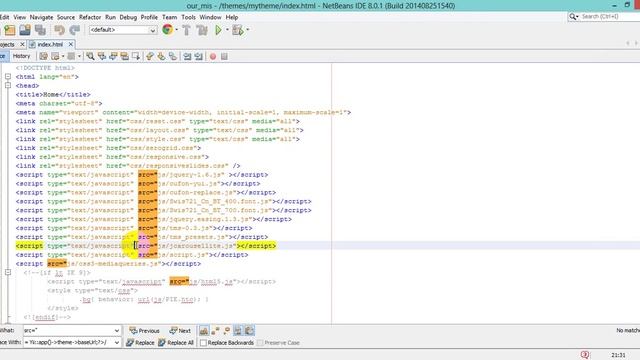Build the project with hammer icon

point(187,30)
